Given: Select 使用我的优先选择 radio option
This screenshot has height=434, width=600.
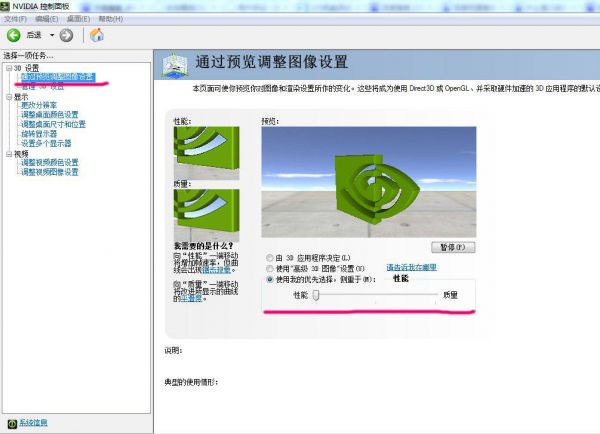Looking at the screenshot, I should 268,279.
